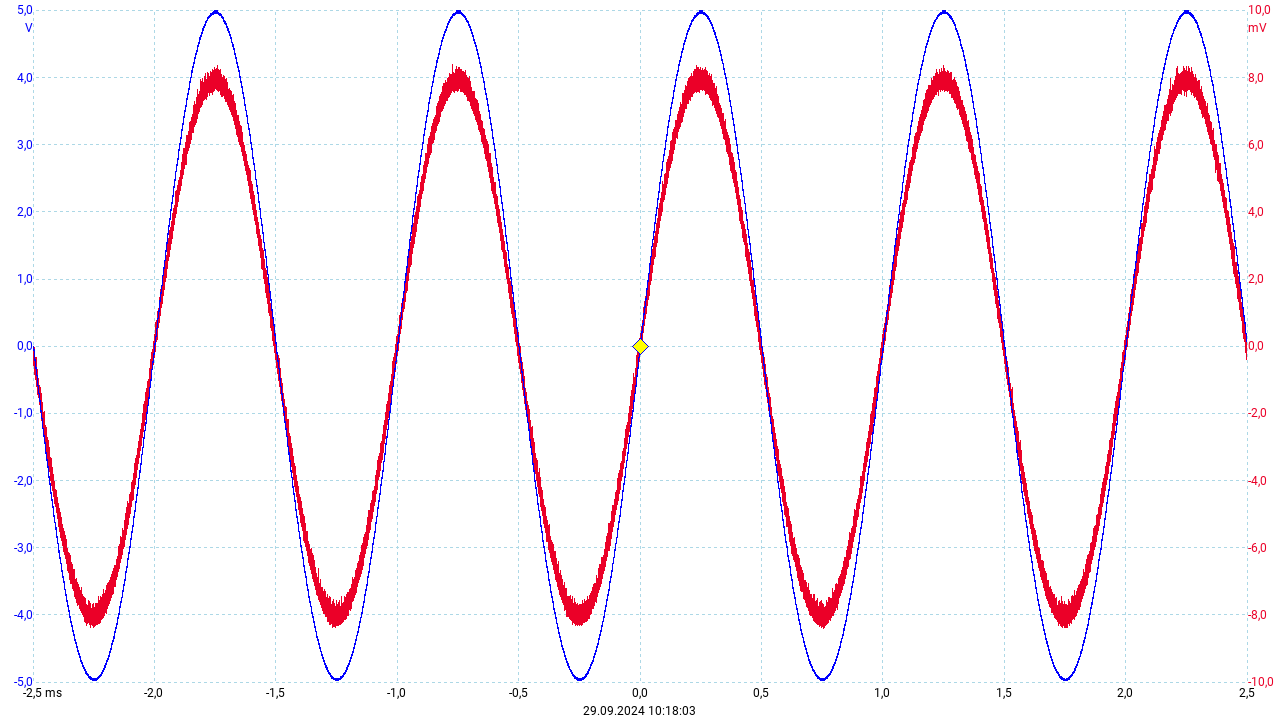Click '-4,0' on the red mV axis
This screenshot has height=720, width=1280.
click(1258, 481)
